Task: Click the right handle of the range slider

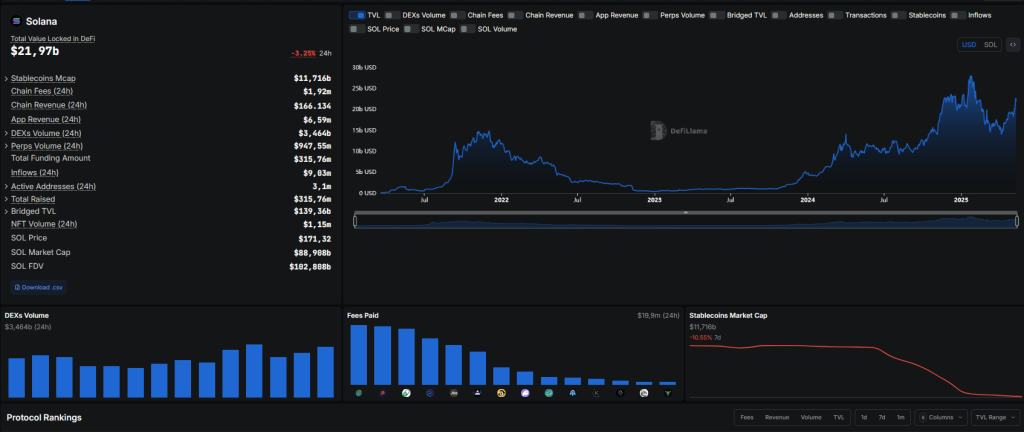Action: [x=1017, y=222]
